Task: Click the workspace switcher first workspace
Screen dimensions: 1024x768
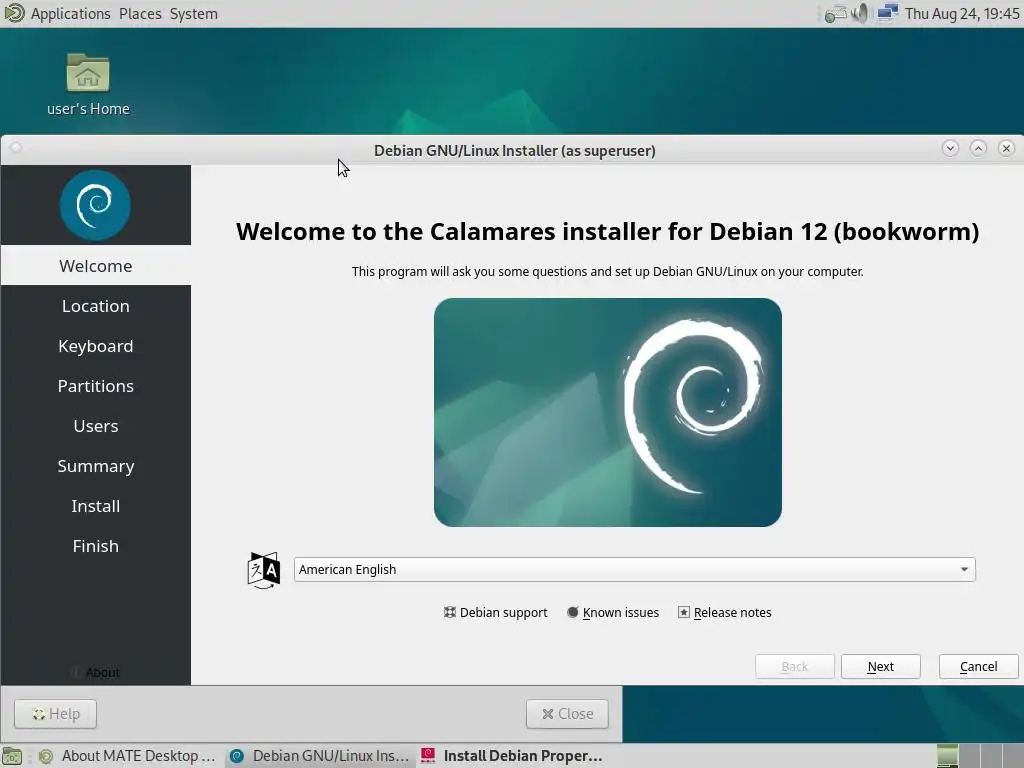Action: (948, 756)
